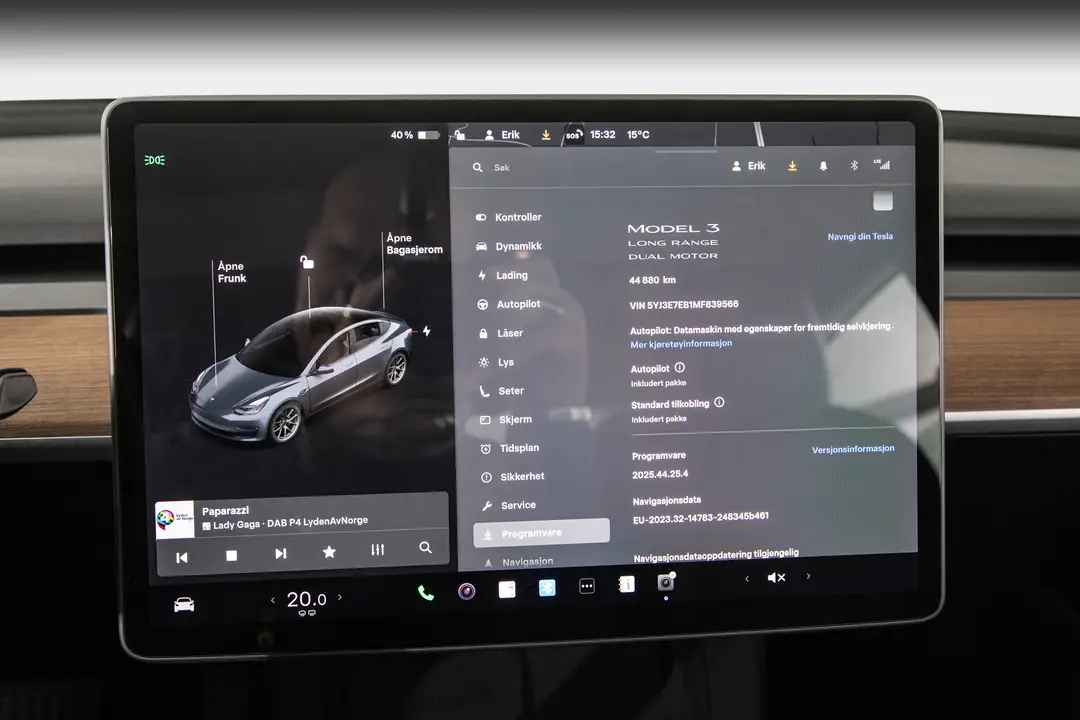The image size is (1080, 720).
Task: Decrease cabin temperature with left arrow
Action: 273,600
